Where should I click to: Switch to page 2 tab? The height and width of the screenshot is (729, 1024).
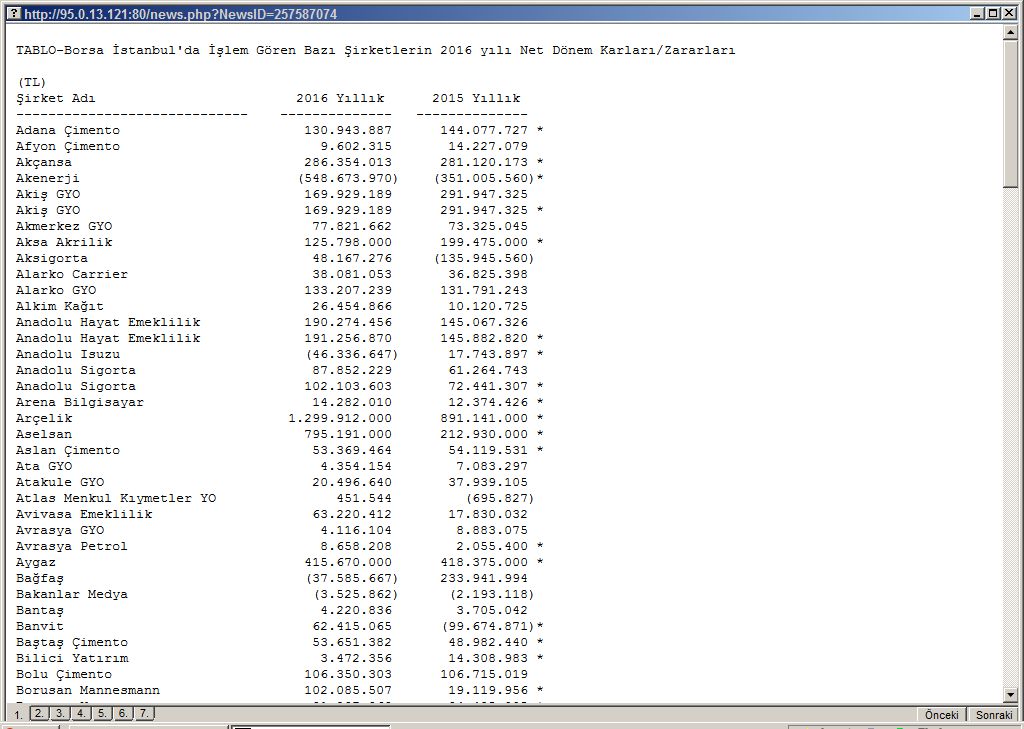[39, 713]
